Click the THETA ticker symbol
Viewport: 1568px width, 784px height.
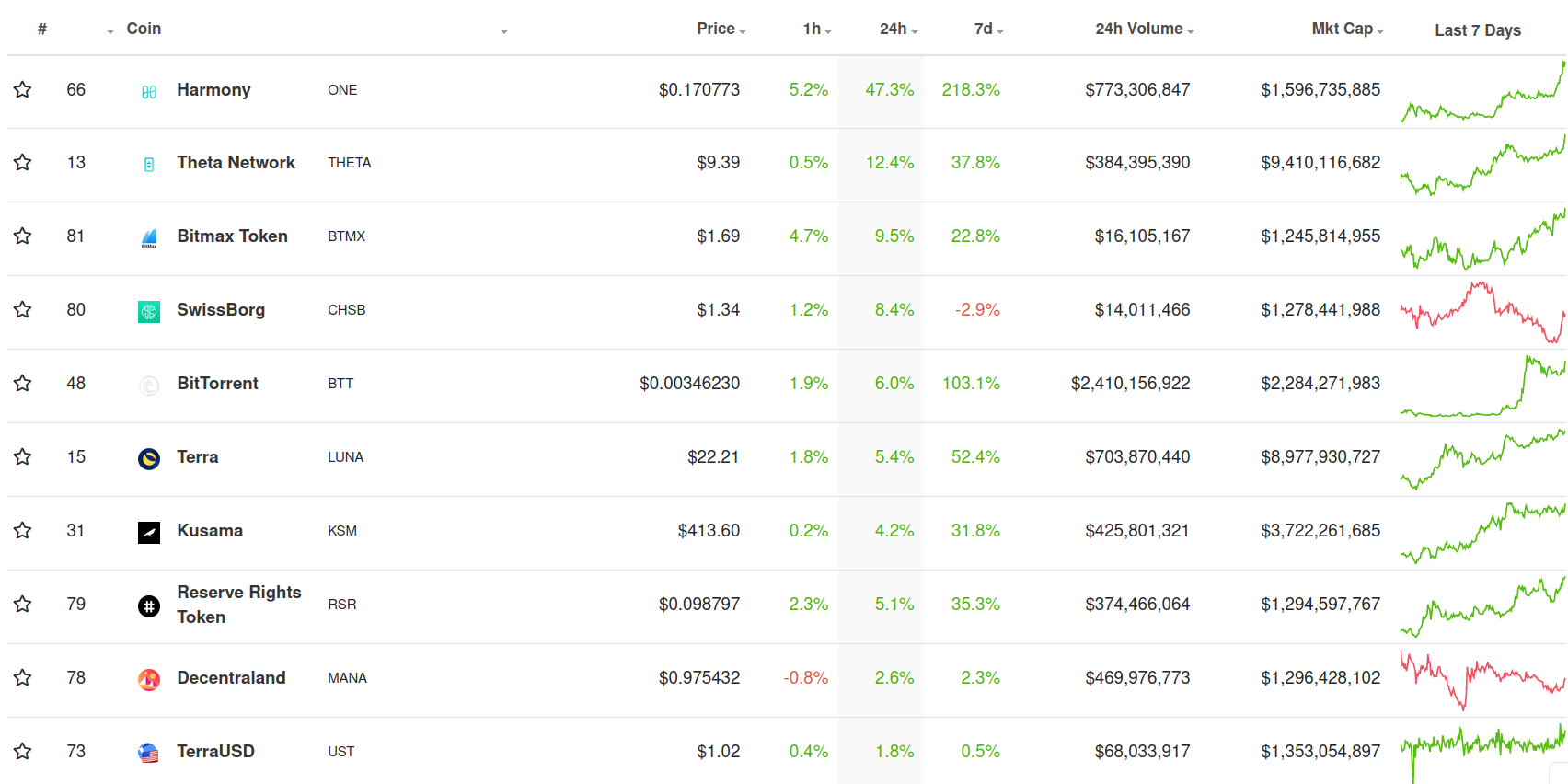coord(350,162)
